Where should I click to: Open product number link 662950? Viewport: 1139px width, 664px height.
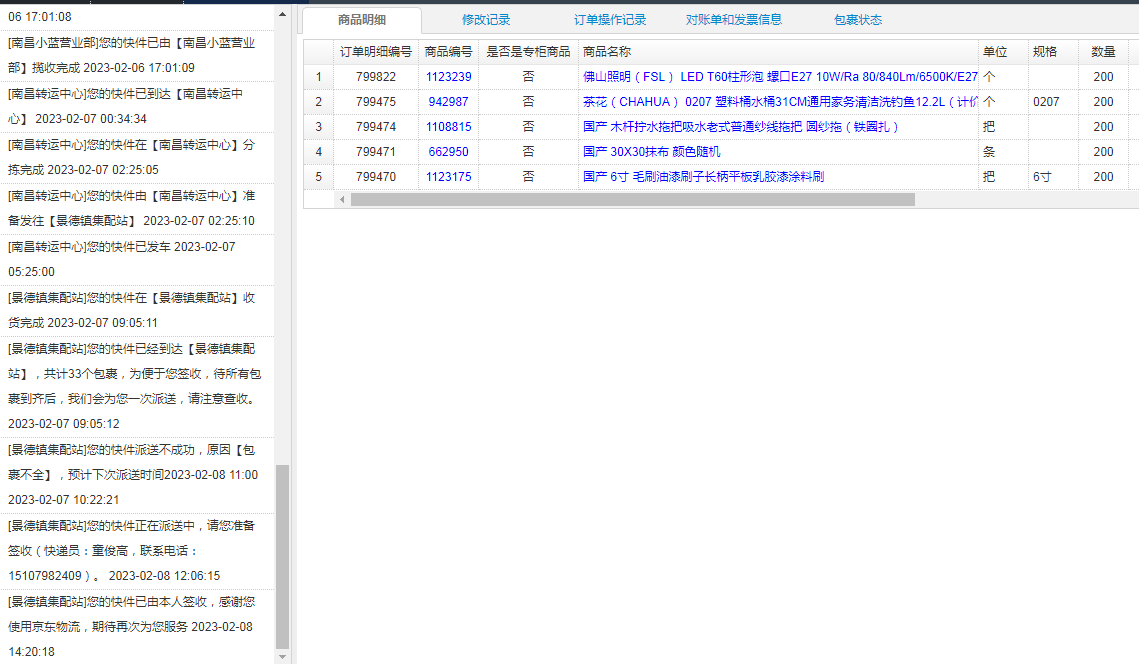click(448, 152)
